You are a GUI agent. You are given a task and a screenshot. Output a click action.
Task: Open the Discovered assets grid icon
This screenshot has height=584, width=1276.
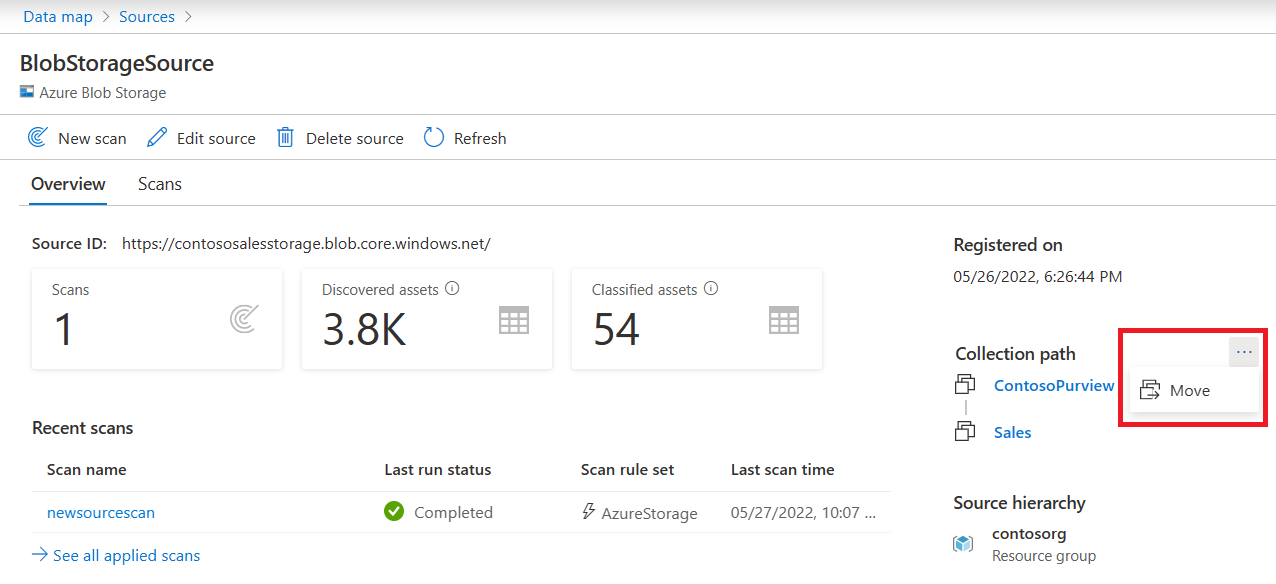(513, 320)
